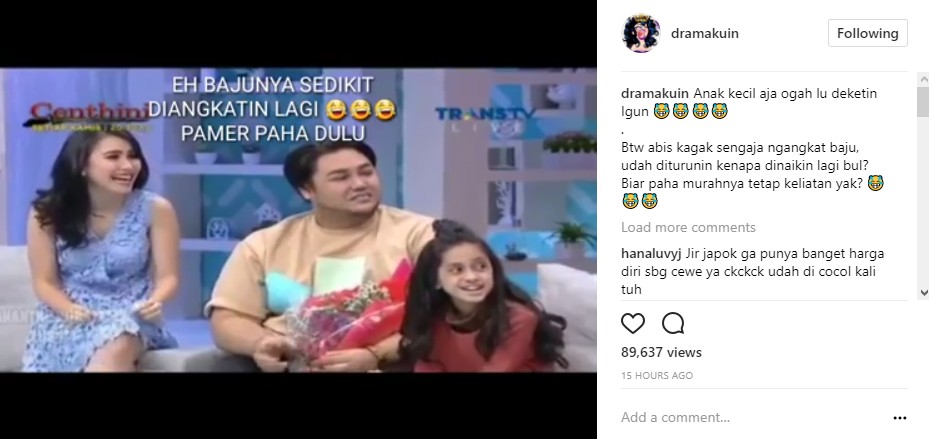Click comments scrollbar up arrow

coord(923,79)
